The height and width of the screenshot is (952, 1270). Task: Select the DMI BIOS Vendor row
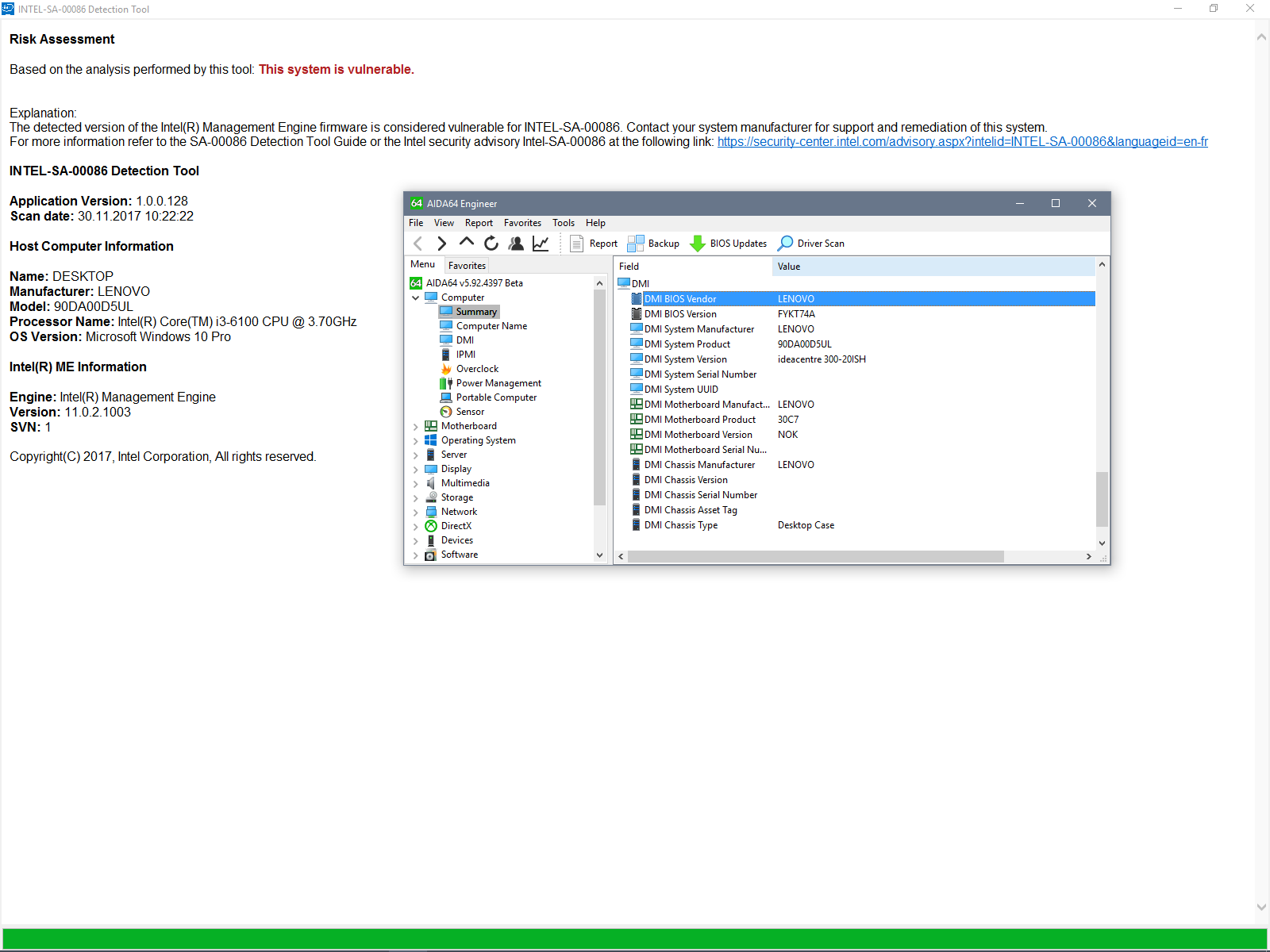pyautogui.click(x=862, y=299)
